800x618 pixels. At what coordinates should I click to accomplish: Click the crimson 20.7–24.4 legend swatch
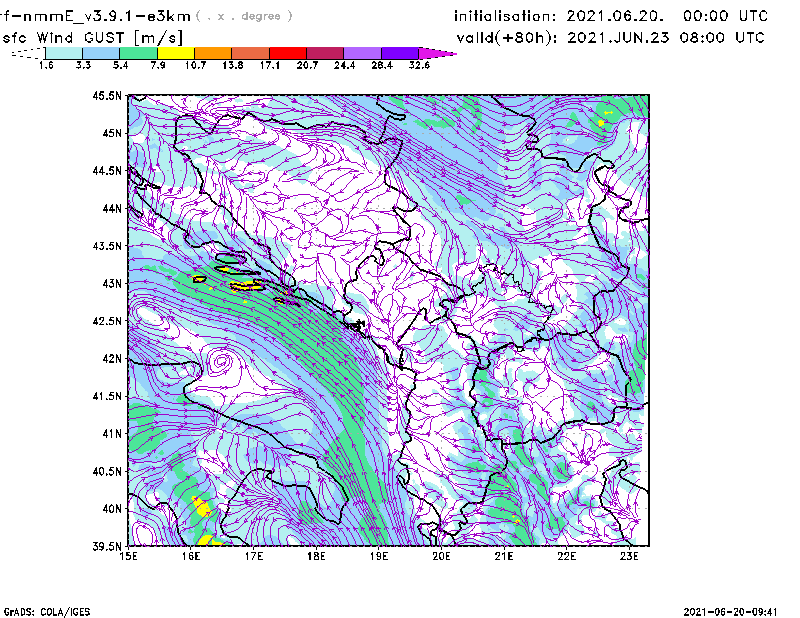click(x=325, y=53)
